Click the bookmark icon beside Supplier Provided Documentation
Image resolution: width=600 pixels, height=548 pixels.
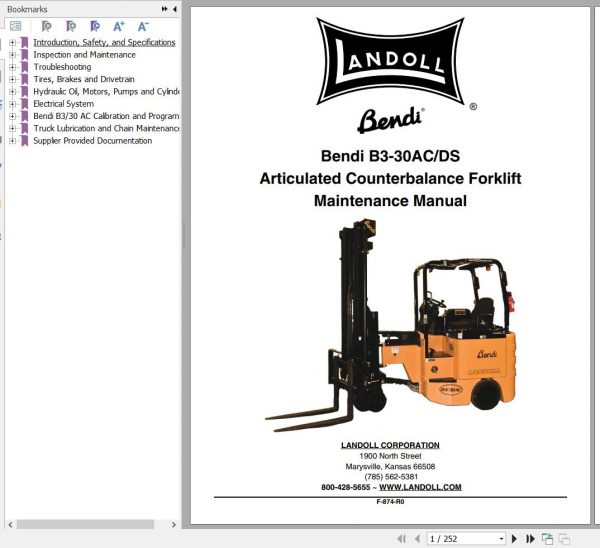point(24,140)
